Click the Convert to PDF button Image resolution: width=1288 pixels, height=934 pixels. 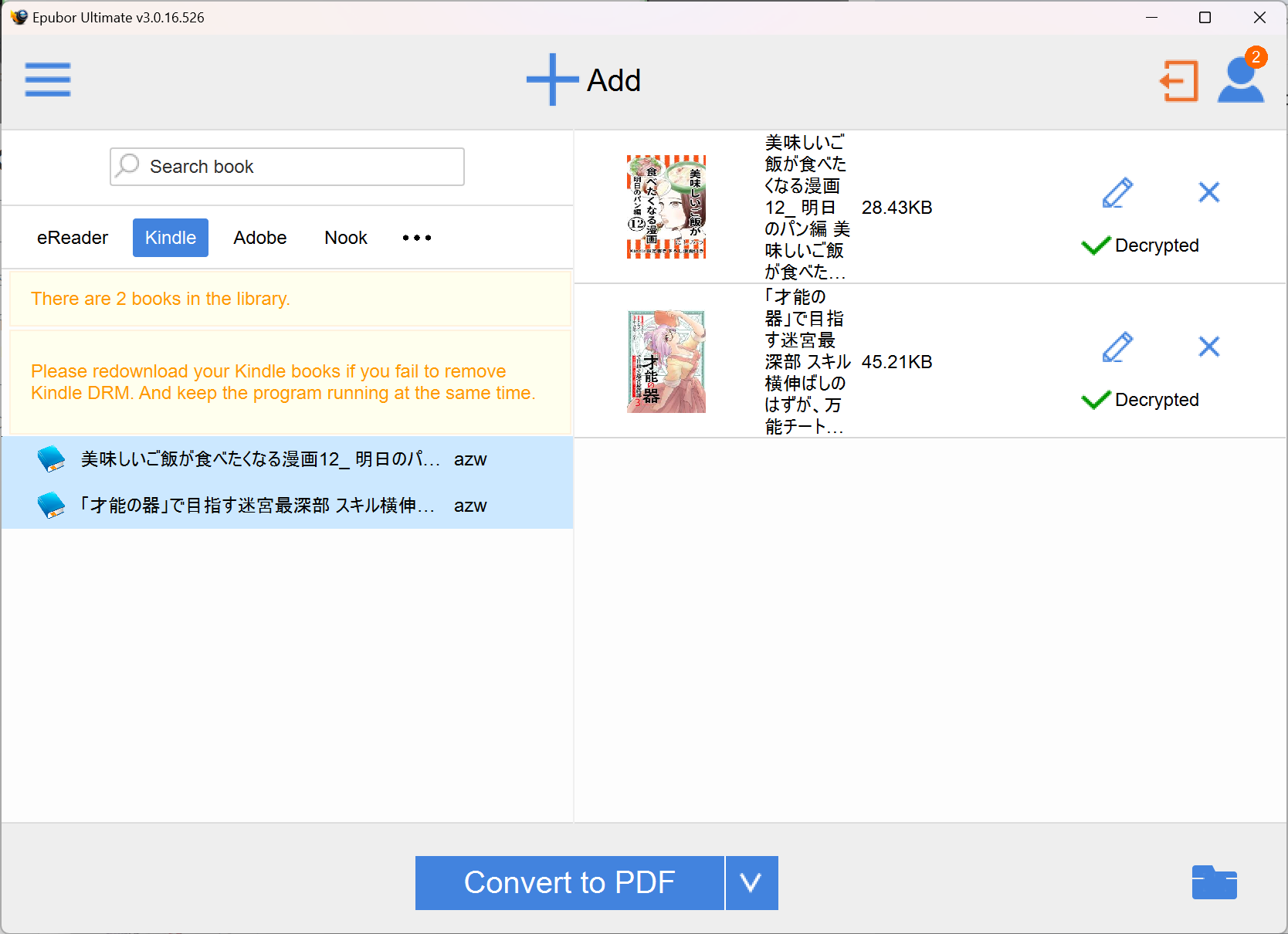pos(569,883)
